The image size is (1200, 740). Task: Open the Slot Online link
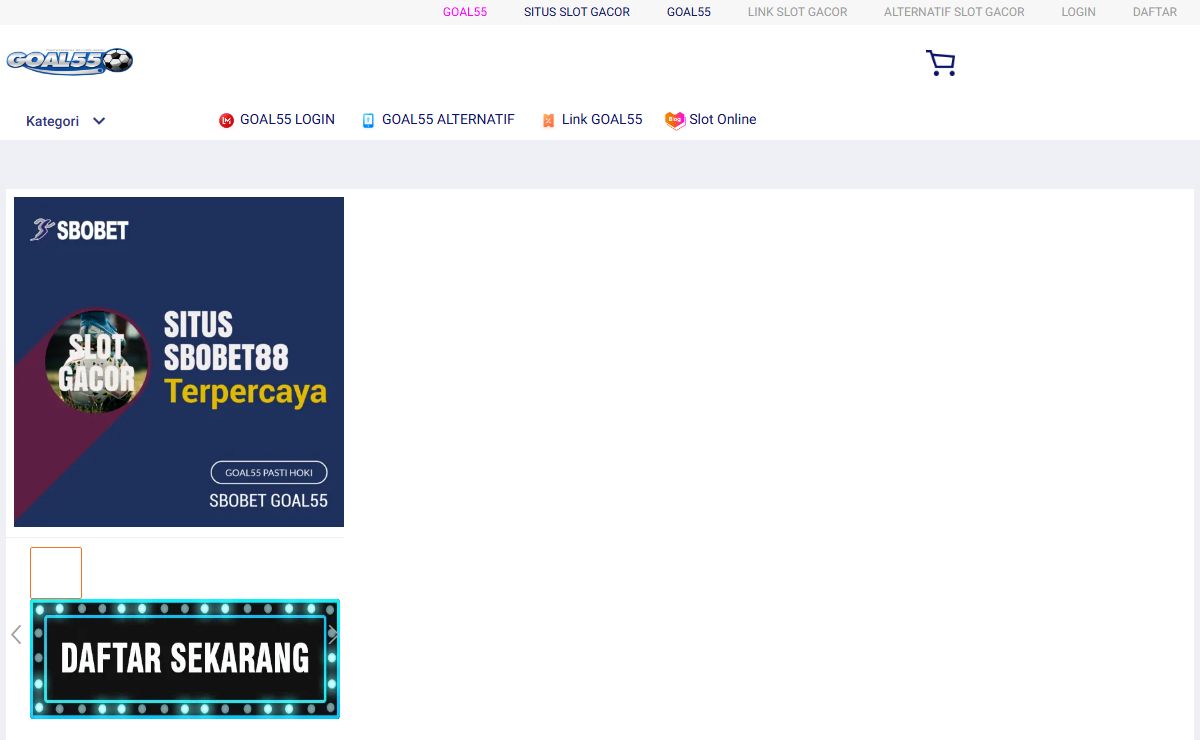pos(722,119)
